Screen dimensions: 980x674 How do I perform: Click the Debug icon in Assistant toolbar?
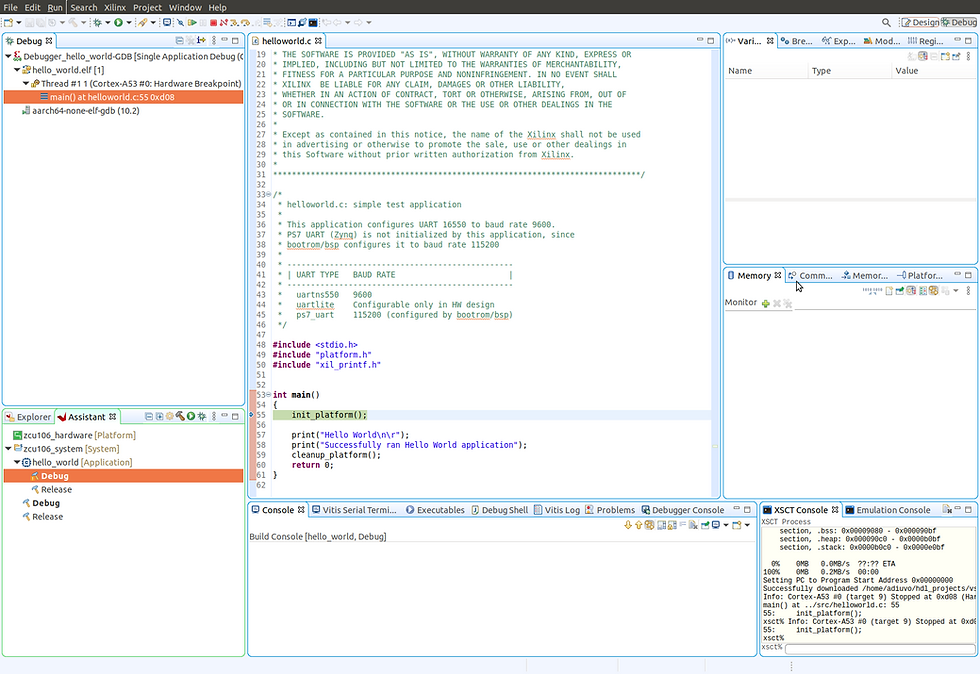pyautogui.click(x=201, y=416)
